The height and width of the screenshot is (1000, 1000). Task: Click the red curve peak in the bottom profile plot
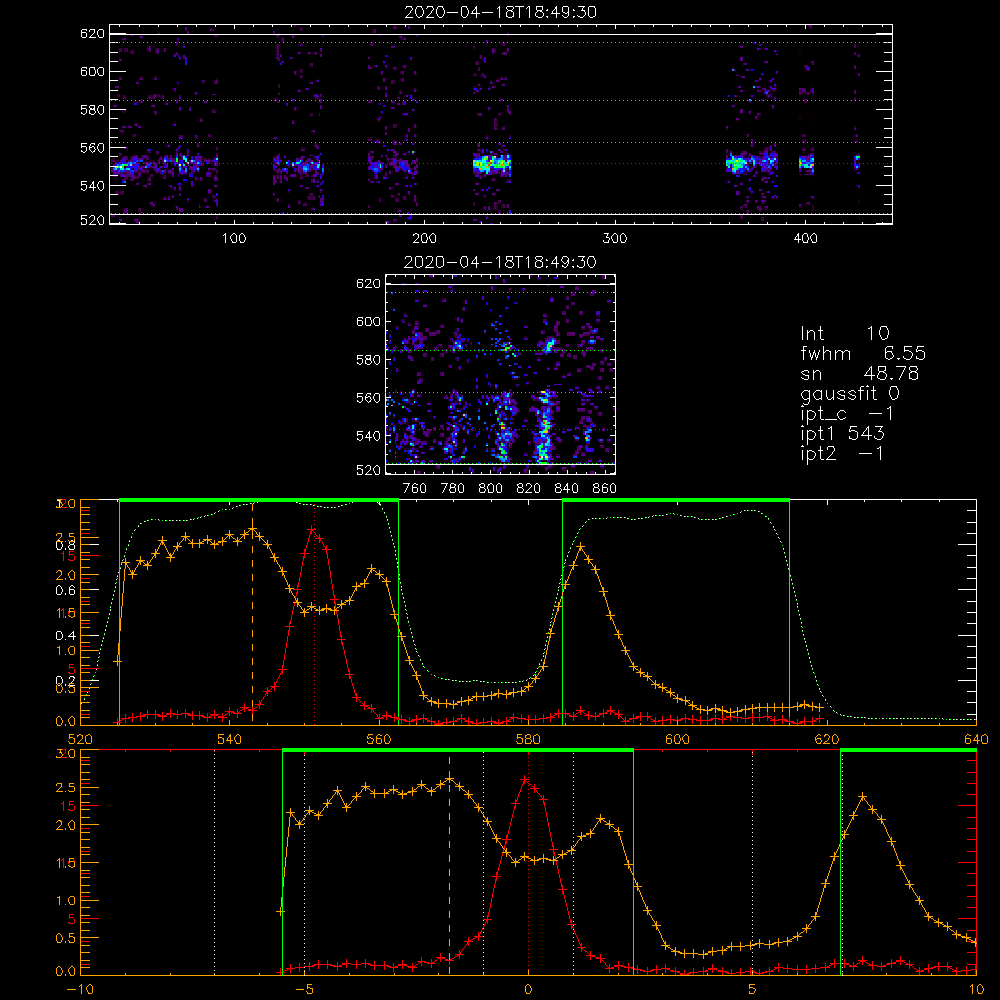pyautogui.click(x=525, y=779)
